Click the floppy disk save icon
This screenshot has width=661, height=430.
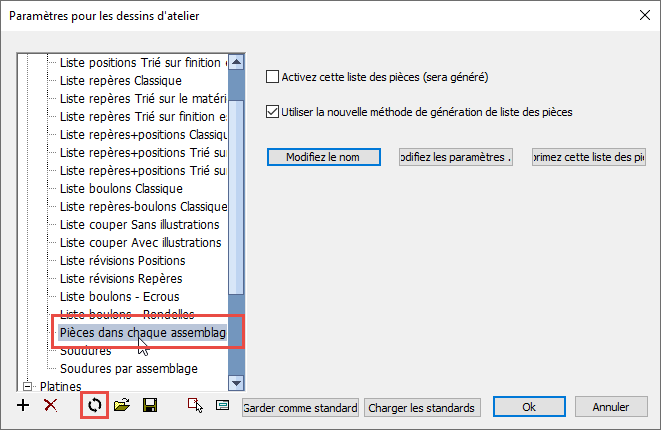(150, 406)
